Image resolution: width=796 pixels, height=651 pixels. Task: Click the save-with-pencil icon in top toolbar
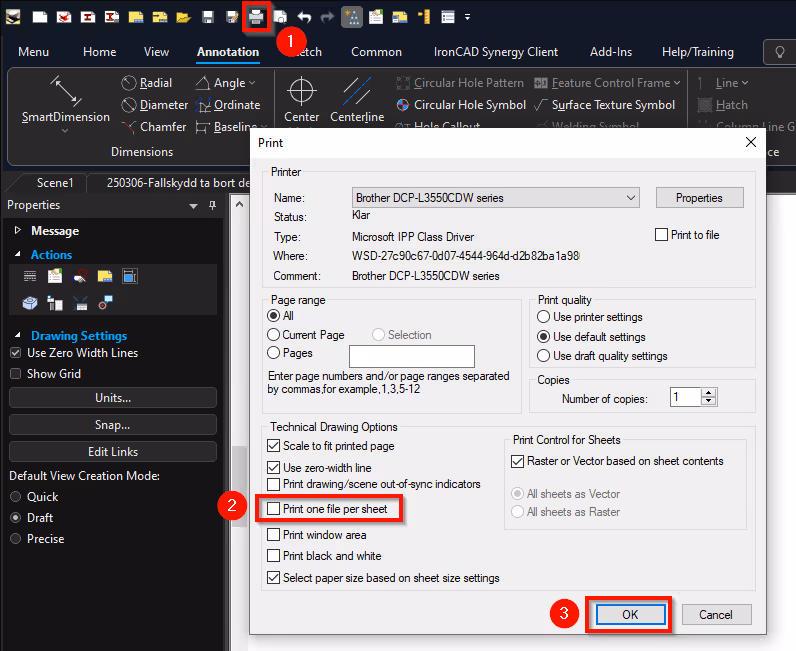coord(232,17)
